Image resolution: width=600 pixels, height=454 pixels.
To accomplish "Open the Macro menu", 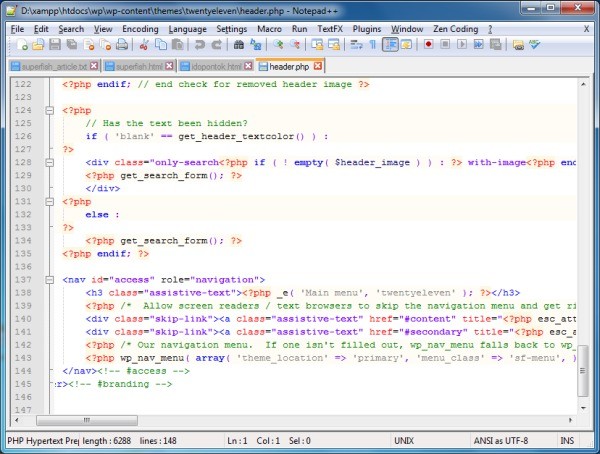I will click(x=269, y=29).
